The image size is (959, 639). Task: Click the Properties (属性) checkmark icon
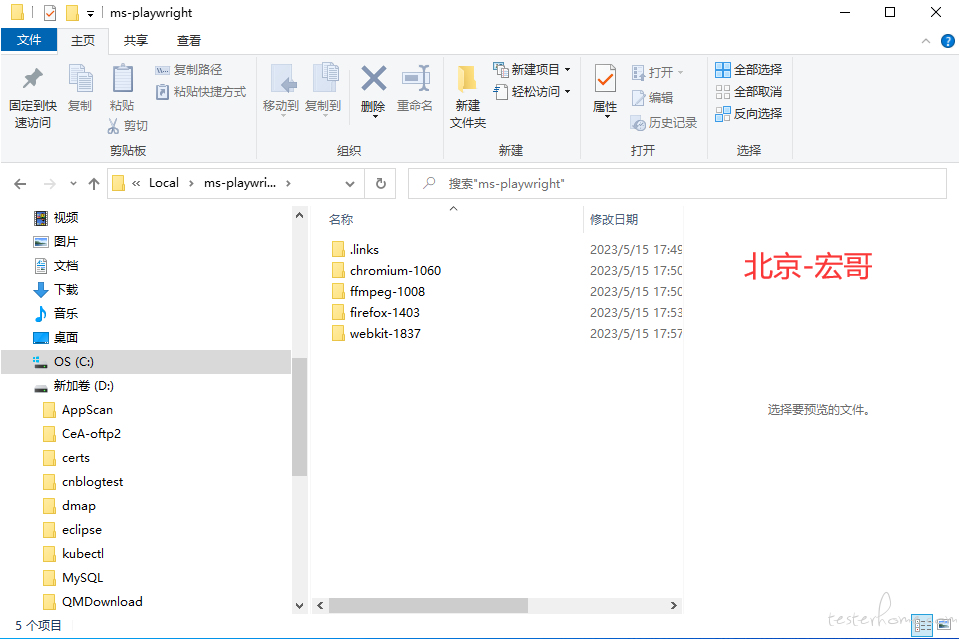pyautogui.click(x=605, y=79)
